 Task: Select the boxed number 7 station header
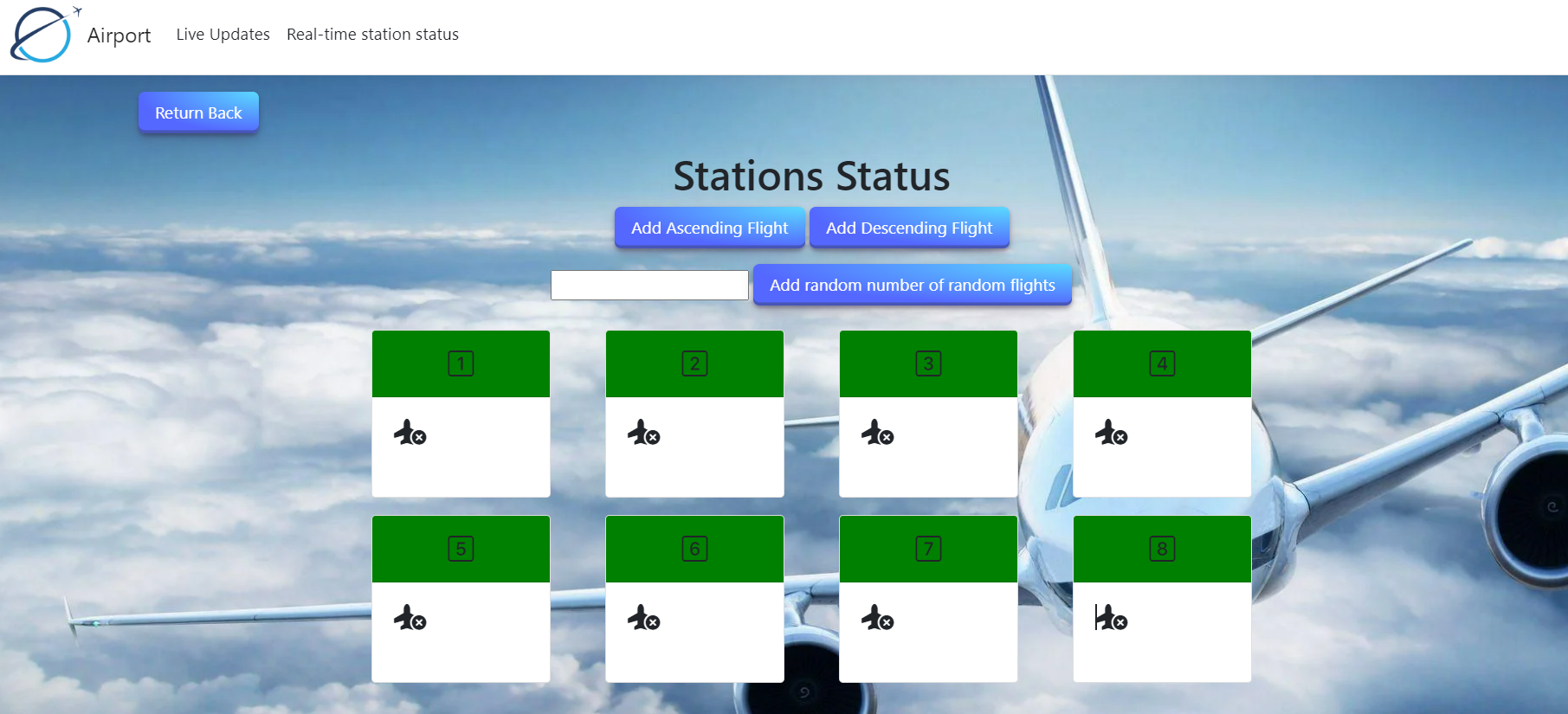click(928, 549)
